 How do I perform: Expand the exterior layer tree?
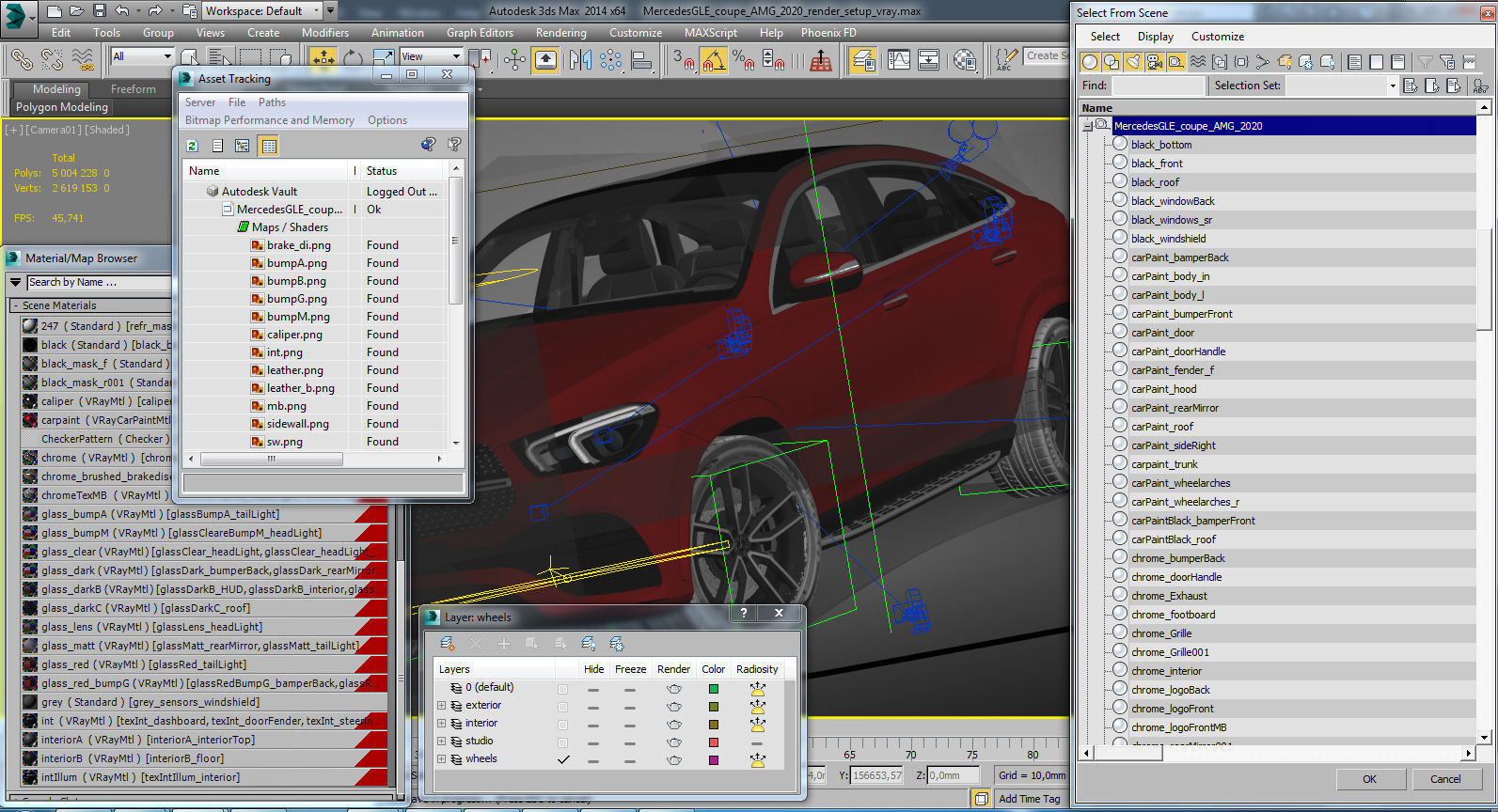click(x=441, y=706)
